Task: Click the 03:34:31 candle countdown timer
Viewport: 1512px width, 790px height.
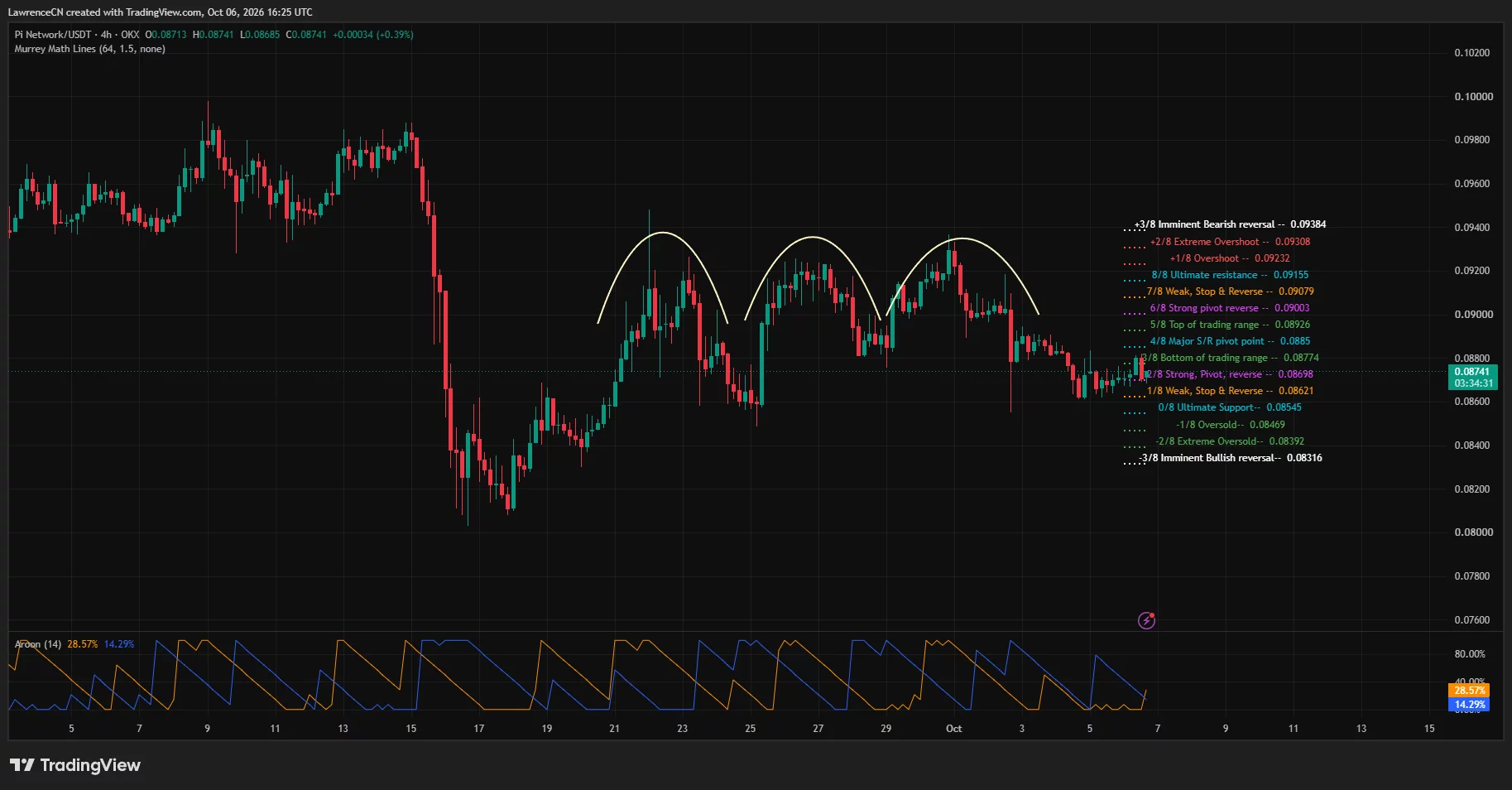Action: (1473, 383)
